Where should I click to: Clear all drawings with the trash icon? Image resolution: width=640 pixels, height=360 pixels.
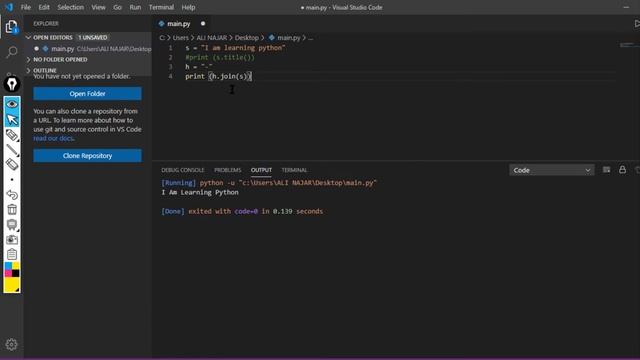tap(12, 209)
